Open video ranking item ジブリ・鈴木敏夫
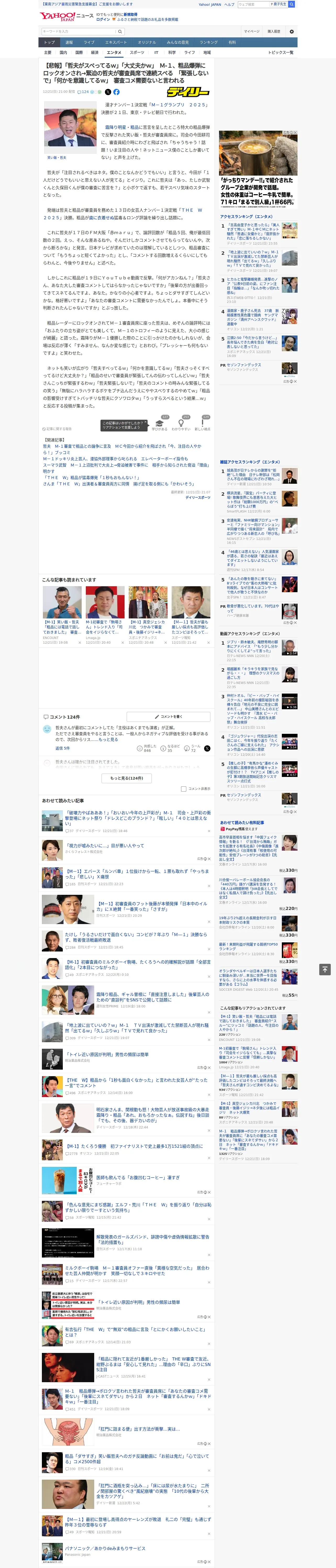 tap(253, 647)
